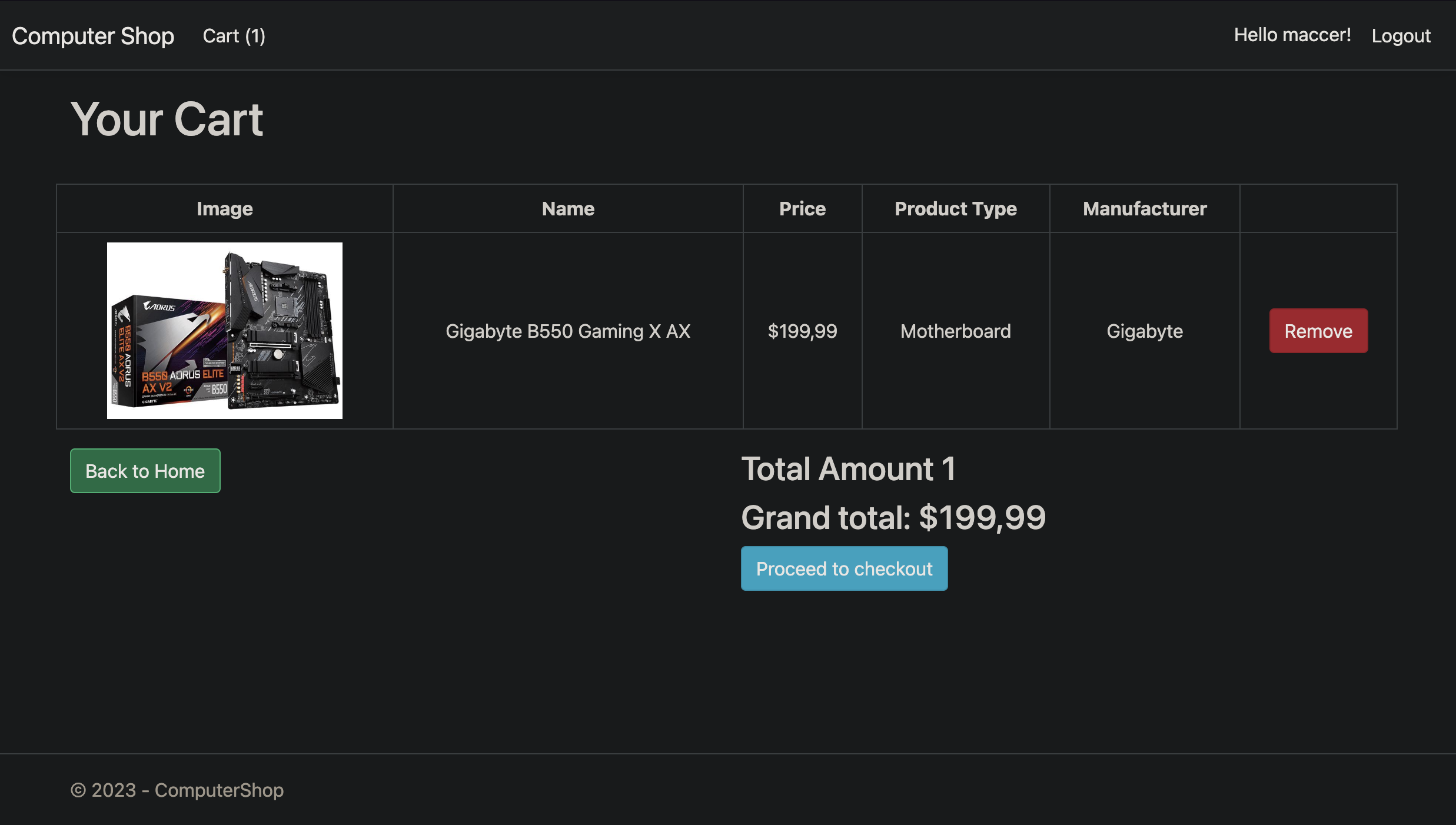
Task: Click the Your Cart page heading
Action: coord(167,119)
